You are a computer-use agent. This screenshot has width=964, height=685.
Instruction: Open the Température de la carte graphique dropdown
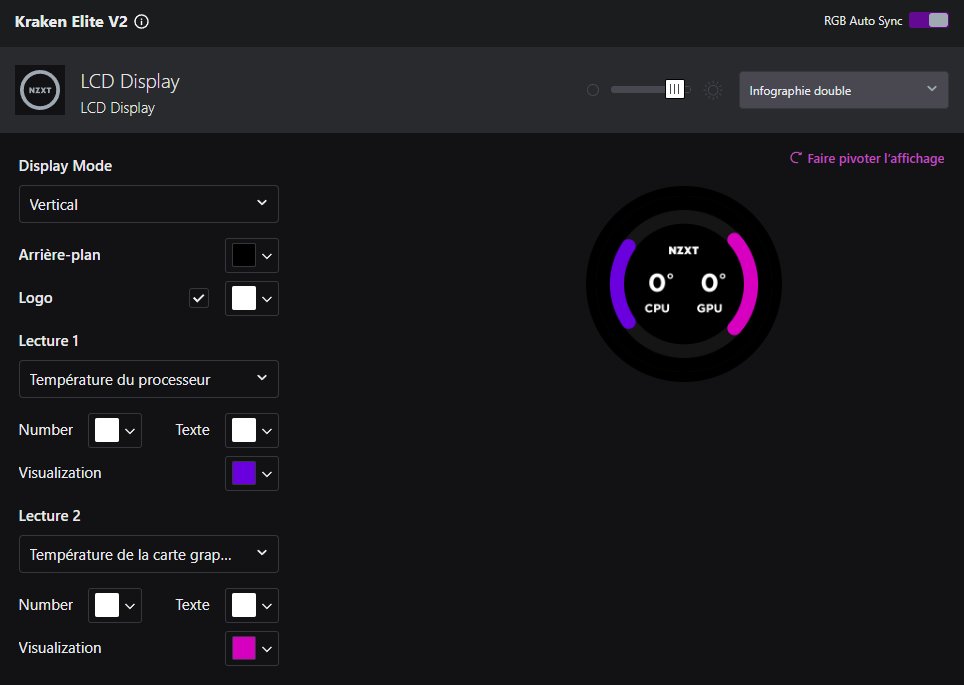coord(149,554)
